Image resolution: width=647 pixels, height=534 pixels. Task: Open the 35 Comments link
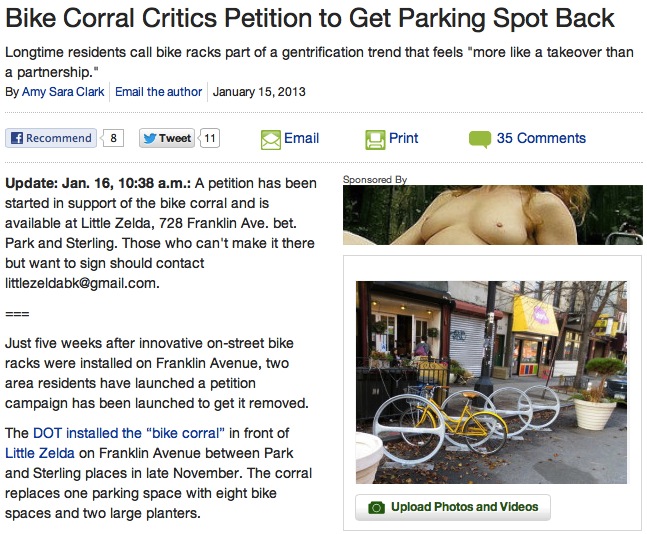pos(541,138)
